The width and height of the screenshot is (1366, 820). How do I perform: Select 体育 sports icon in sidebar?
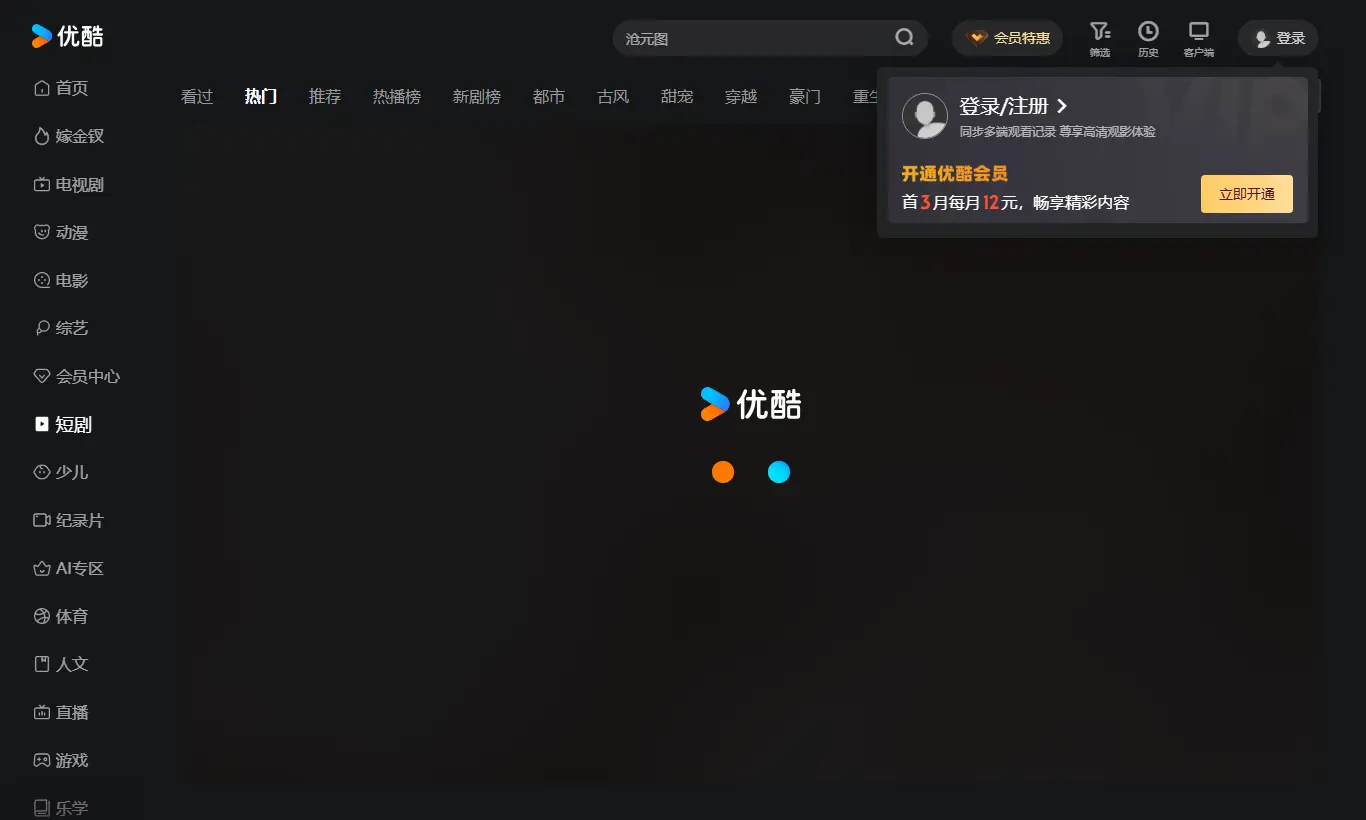[42, 616]
